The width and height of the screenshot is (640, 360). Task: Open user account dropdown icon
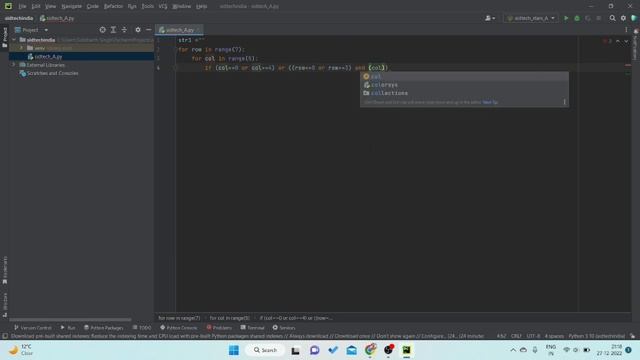tap(490, 18)
